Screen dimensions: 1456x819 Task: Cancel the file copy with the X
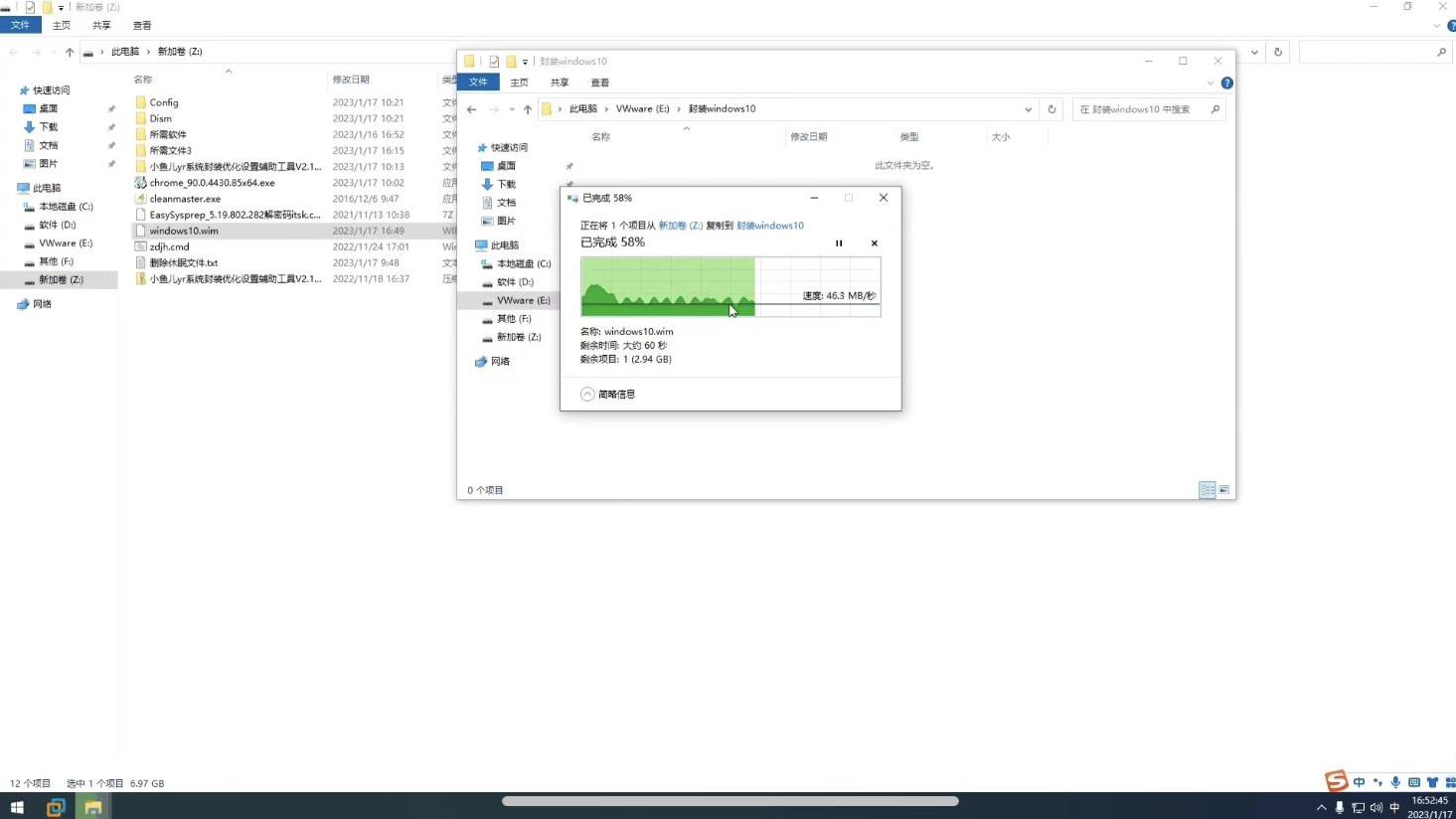pos(875,244)
